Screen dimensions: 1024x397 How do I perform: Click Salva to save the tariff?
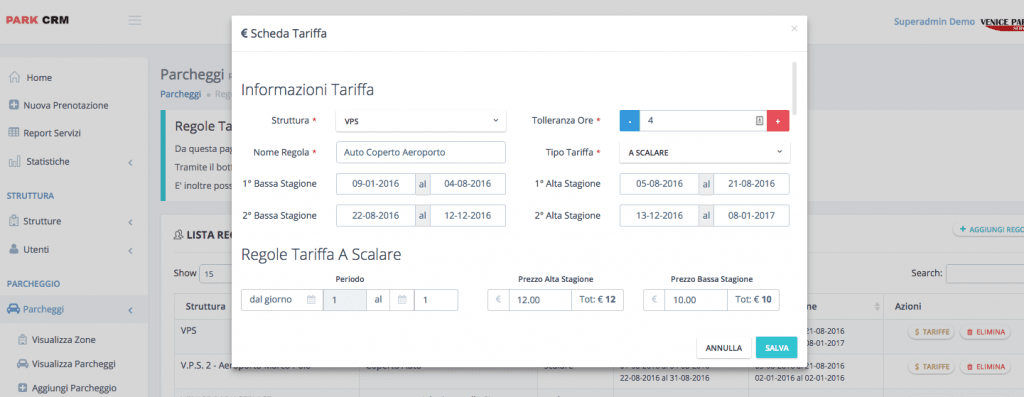click(776, 348)
